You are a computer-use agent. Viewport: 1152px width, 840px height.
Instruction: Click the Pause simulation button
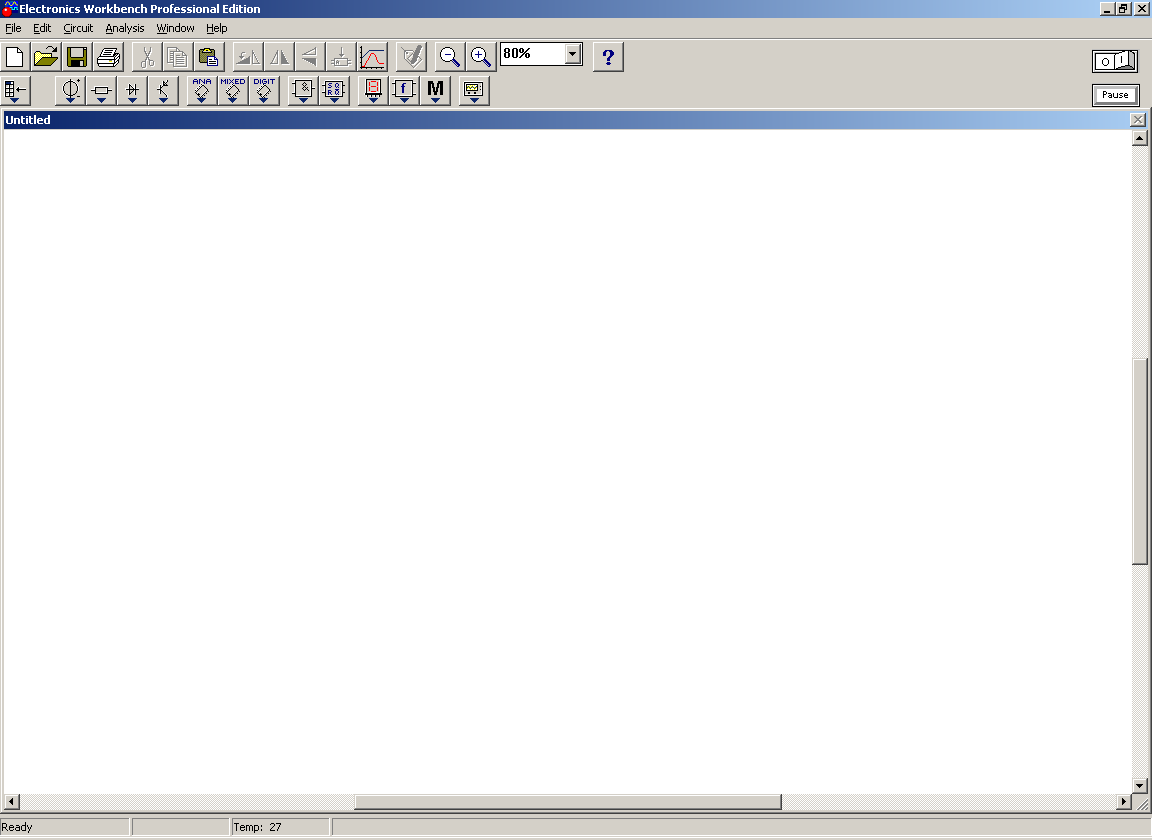pos(1115,95)
